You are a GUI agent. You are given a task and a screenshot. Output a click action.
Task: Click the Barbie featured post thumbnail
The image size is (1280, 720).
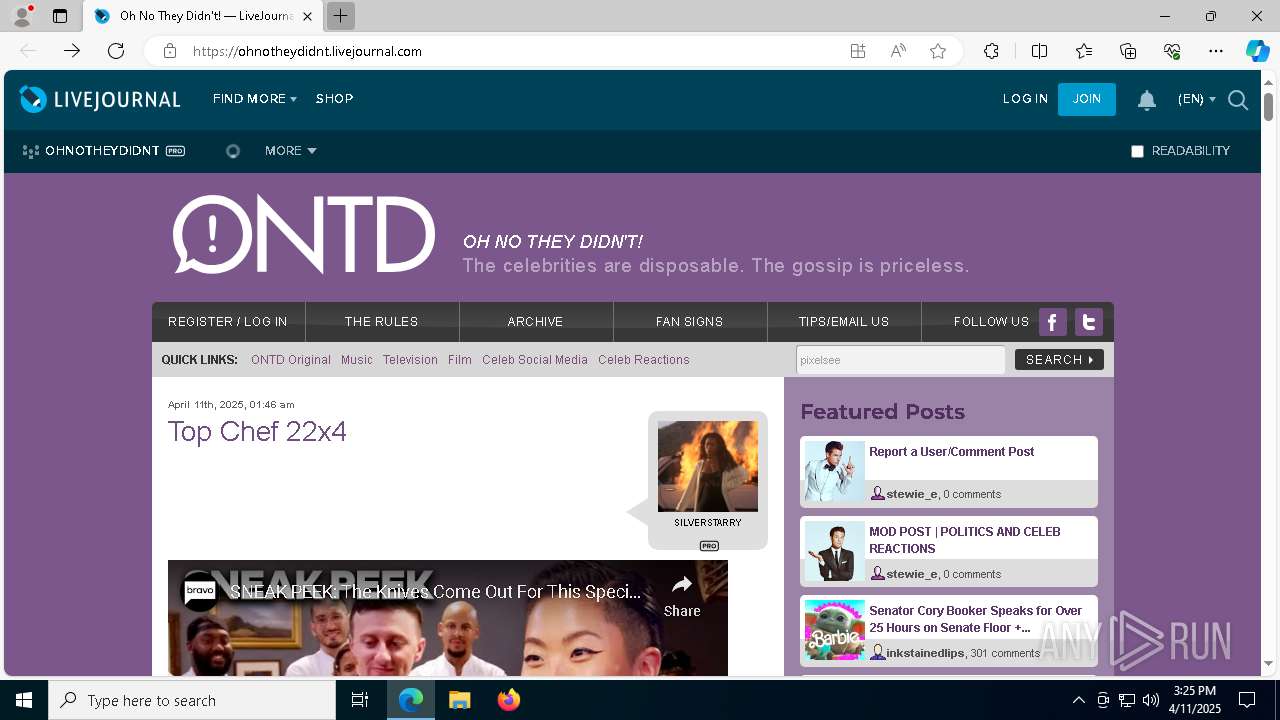click(x=834, y=630)
